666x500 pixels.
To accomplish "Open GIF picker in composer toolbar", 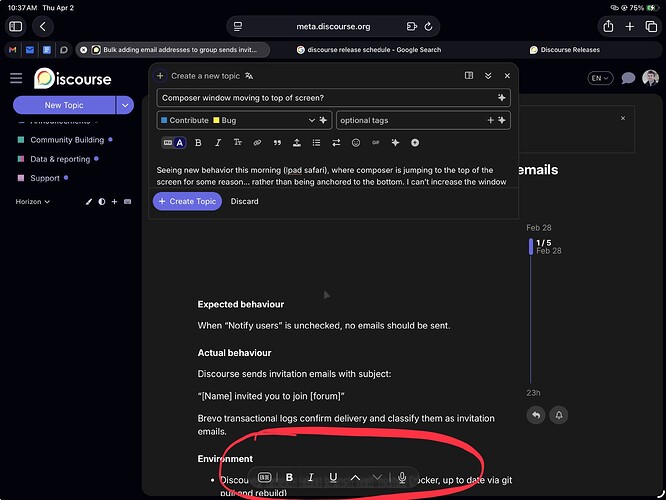I will pos(375,143).
